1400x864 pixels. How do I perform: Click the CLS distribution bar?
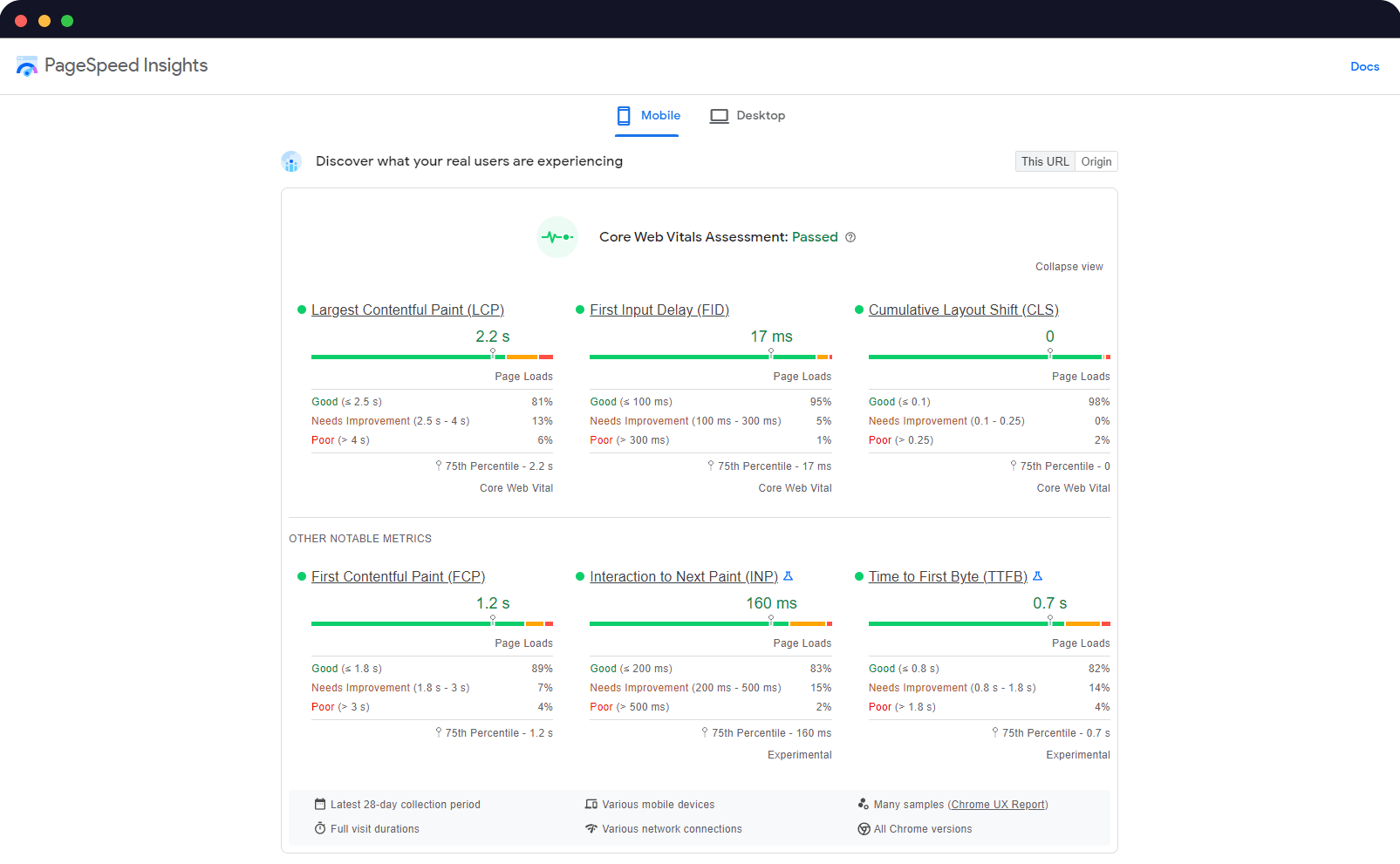[989, 357]
